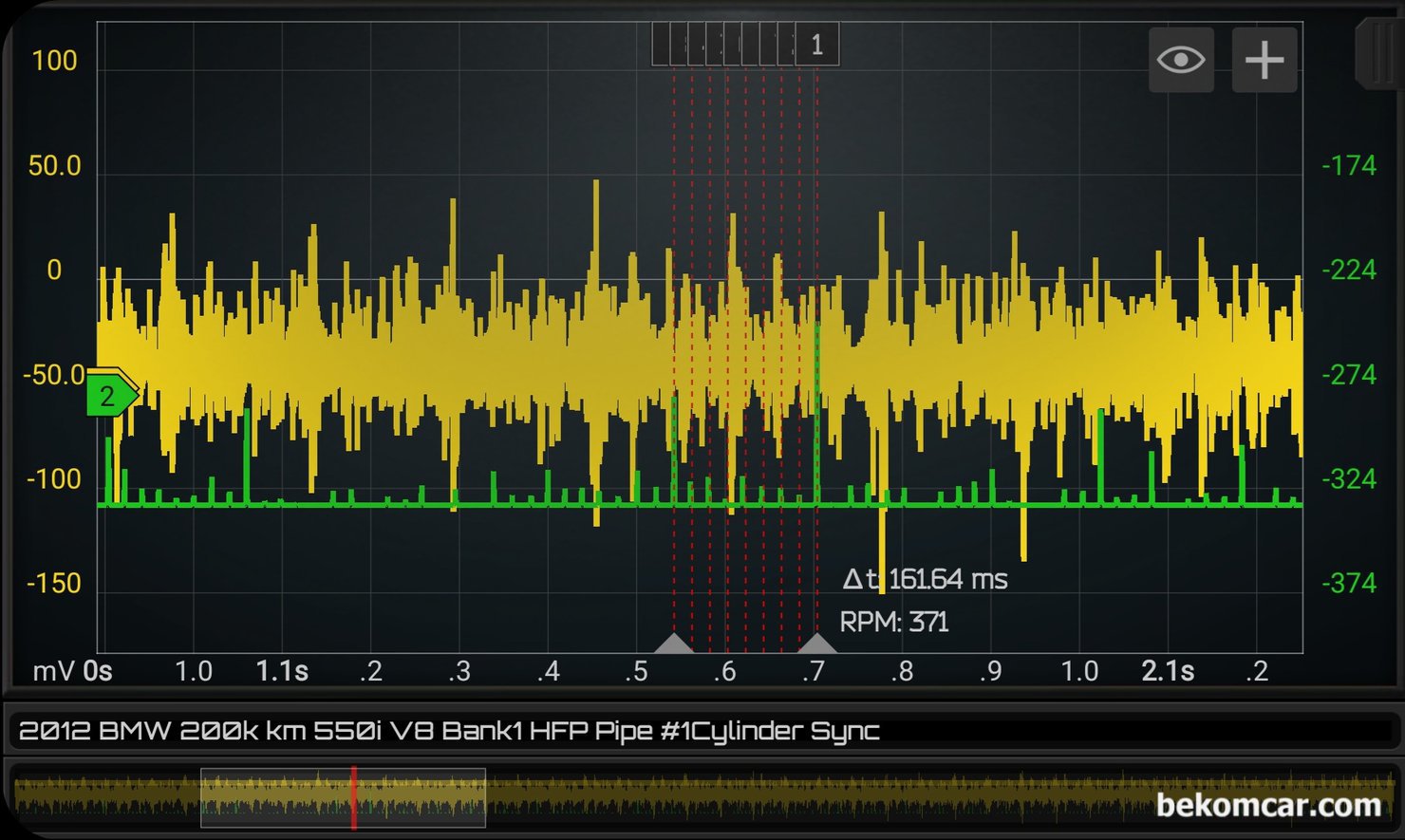Click the mV unit label
This screenshot has width=1405, height=840.
53,672
